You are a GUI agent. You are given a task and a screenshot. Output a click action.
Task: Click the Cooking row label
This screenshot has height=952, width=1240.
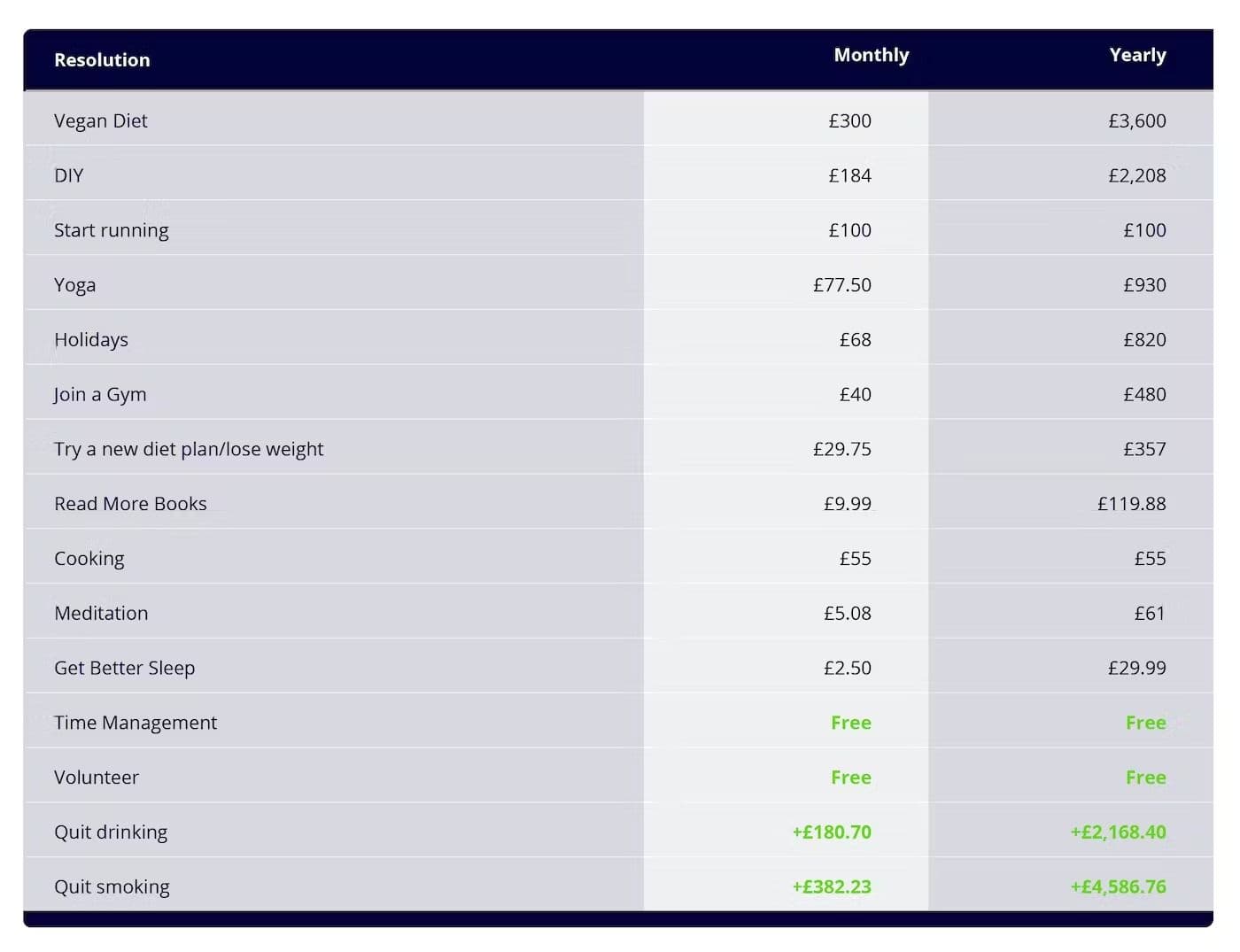(x=89, y=559)
